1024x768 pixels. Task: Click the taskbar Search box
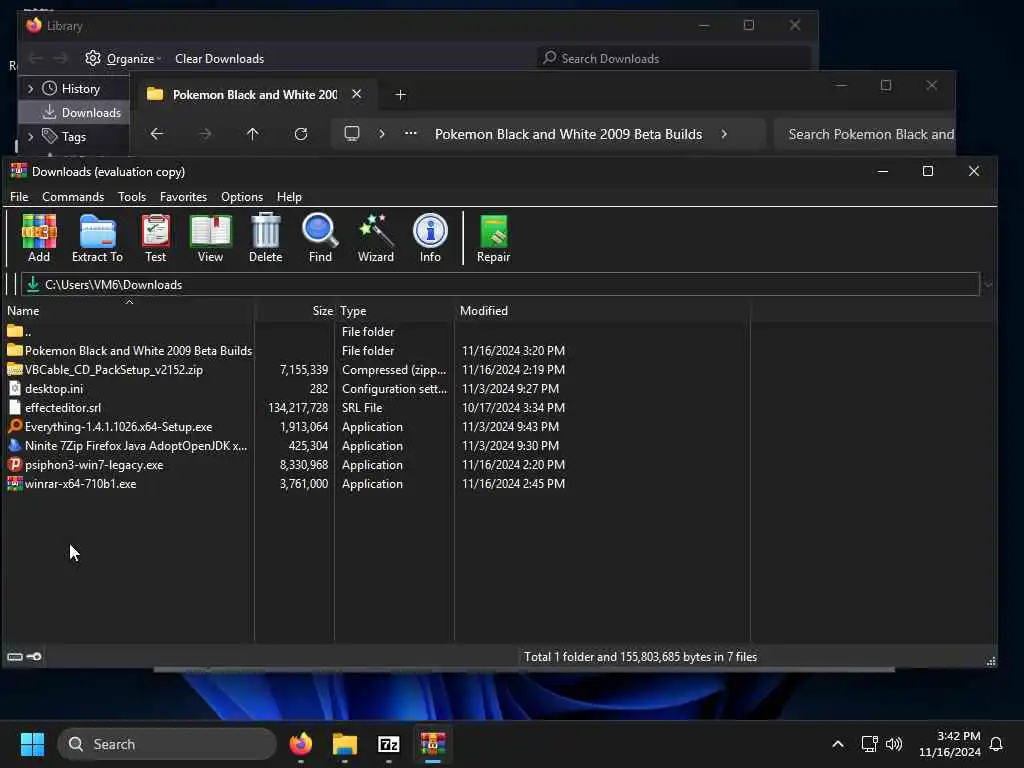tap(167, 744)
